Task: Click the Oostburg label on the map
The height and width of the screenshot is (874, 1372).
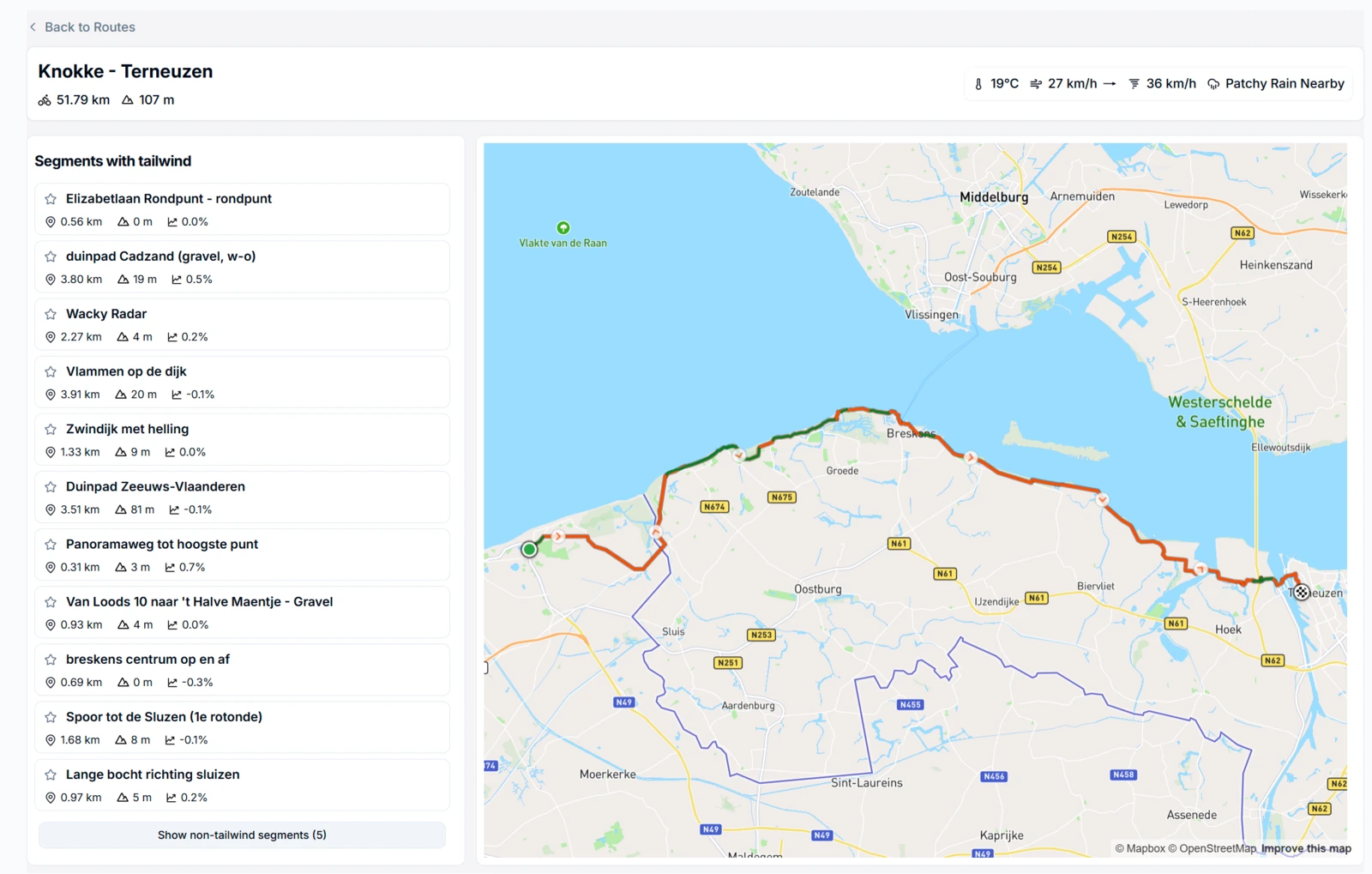Action: (818, 589)
